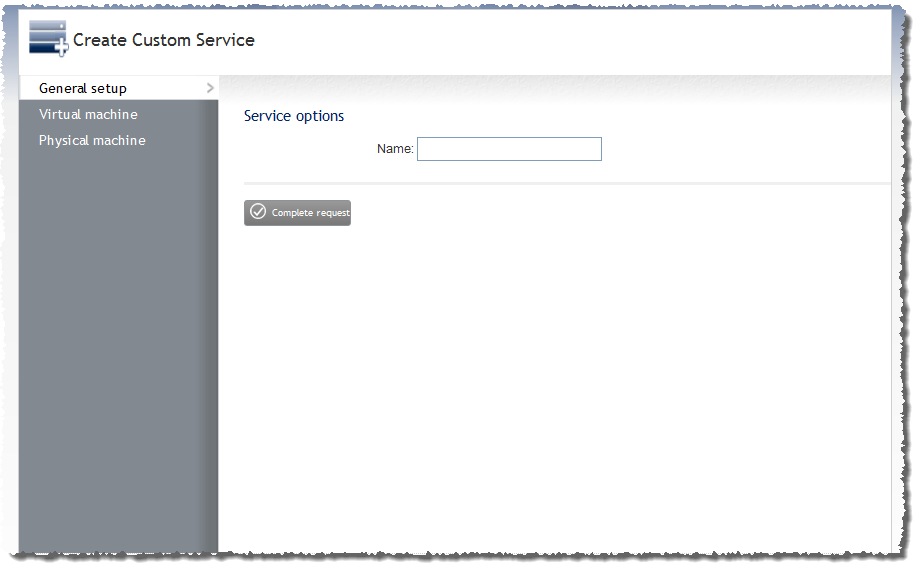Screen dimensions: 921x574
Task: Click the Name: field label
Action: click(395, 149)
